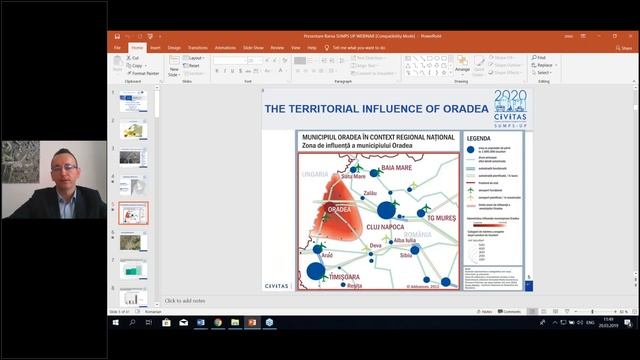Open the File menu

117,48
